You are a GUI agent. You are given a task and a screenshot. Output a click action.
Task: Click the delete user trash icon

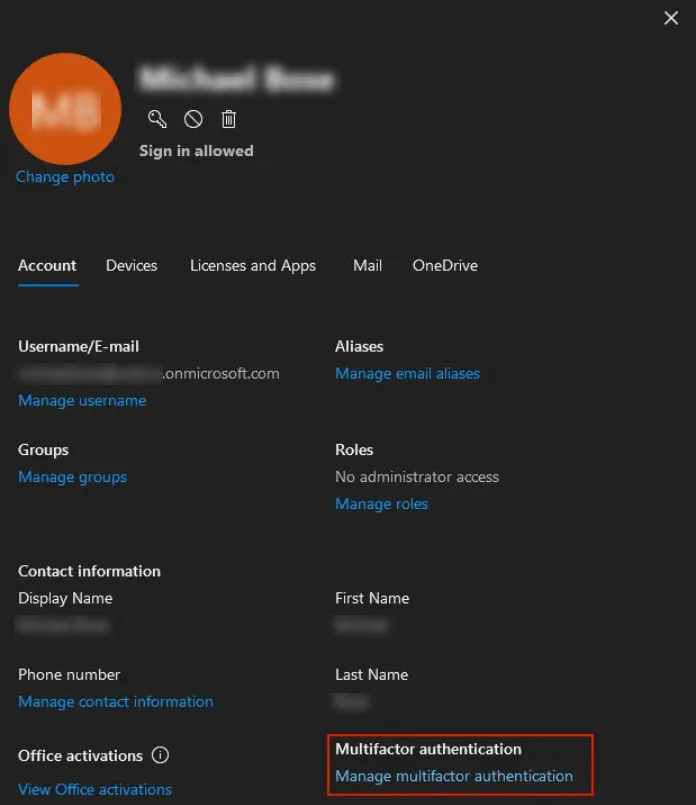tap(228, 119)
